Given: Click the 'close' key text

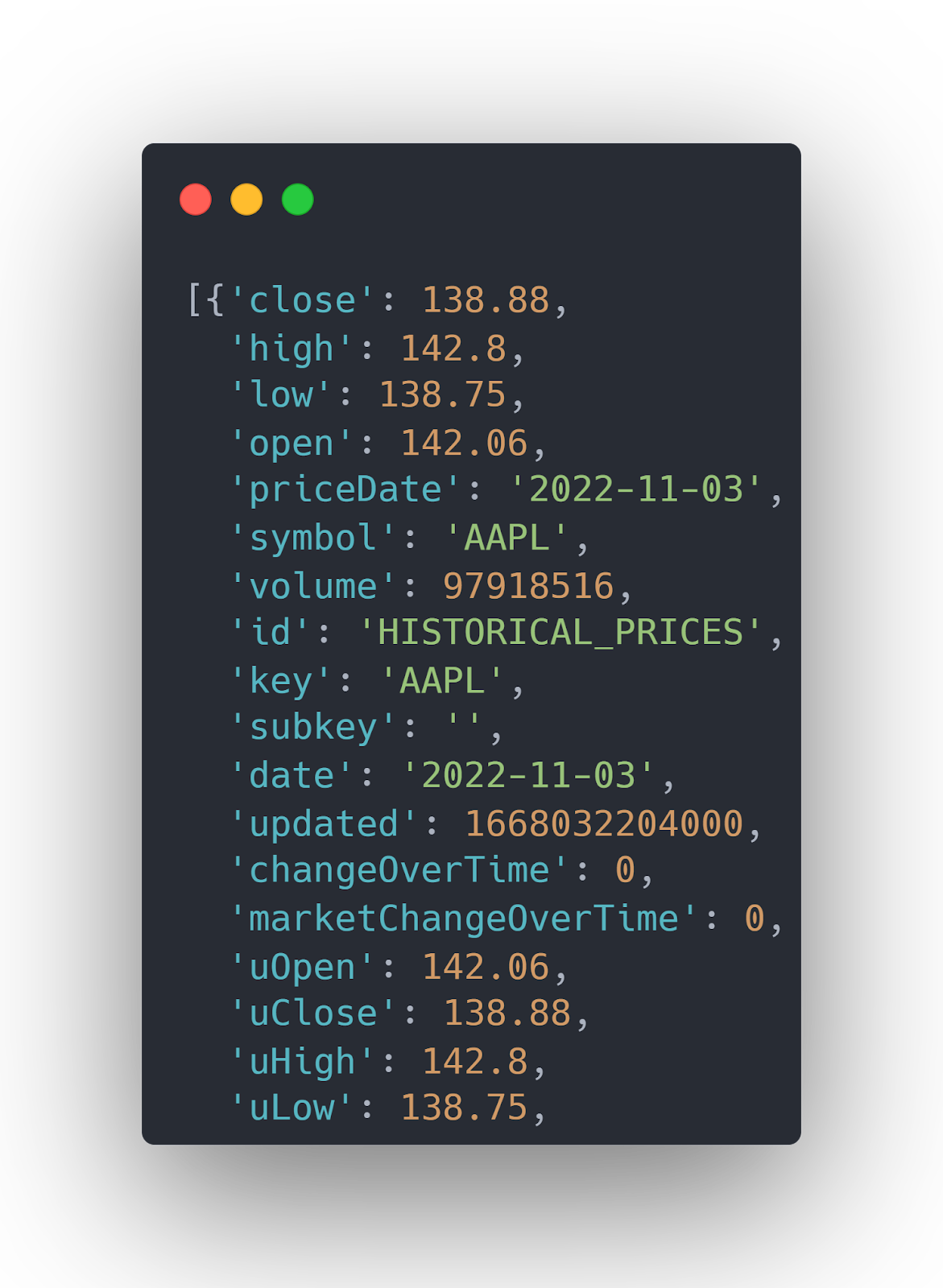Looking at the screenshot, I should click(x=303, y=301).
